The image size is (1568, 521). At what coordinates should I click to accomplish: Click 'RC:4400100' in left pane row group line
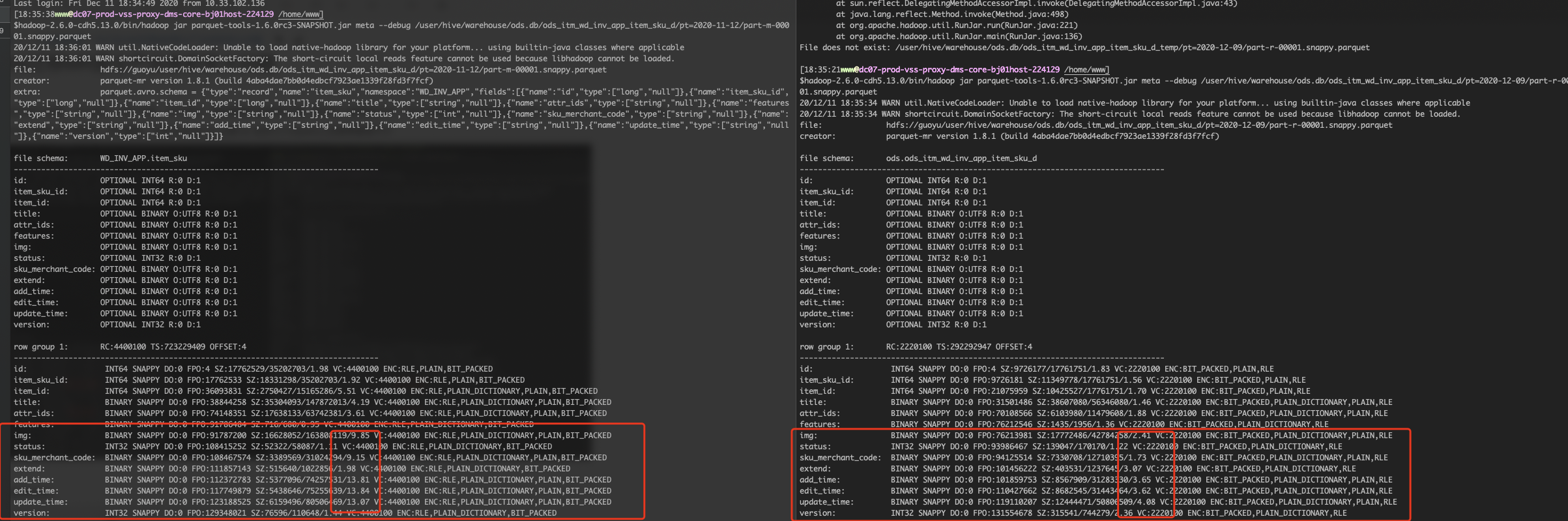123,347
